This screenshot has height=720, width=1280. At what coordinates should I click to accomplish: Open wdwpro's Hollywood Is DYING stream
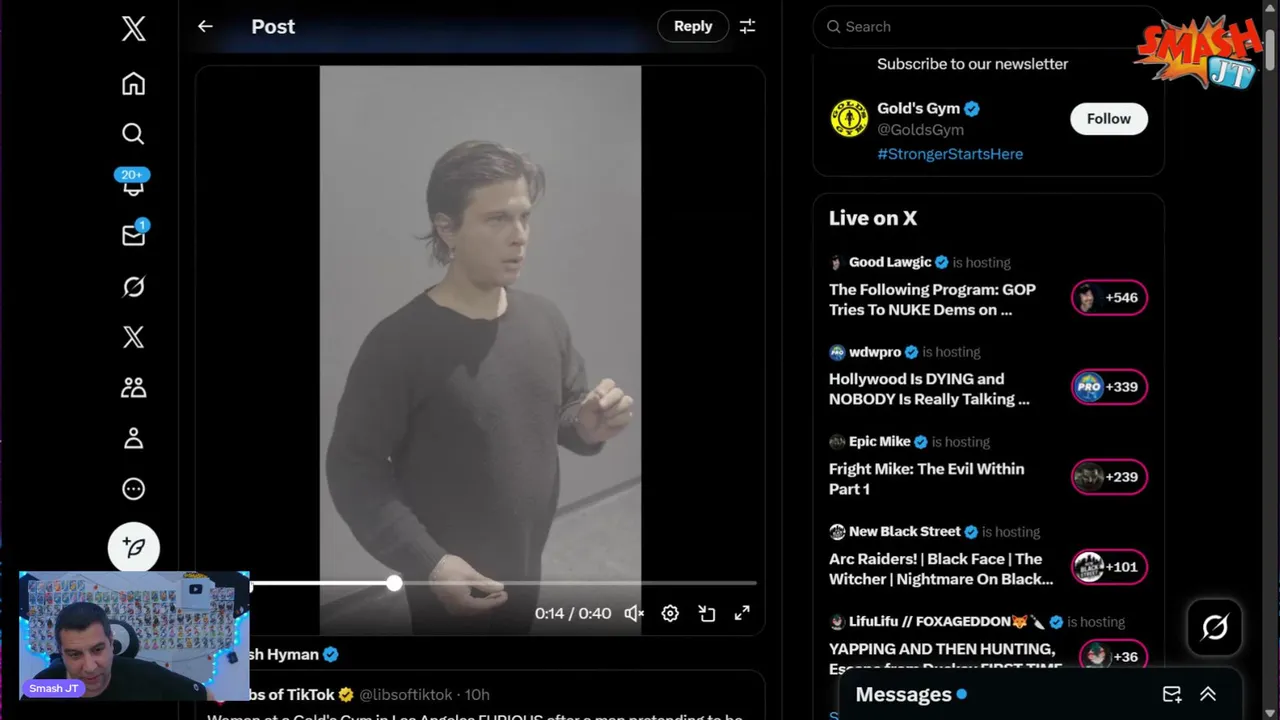point(929,389)
